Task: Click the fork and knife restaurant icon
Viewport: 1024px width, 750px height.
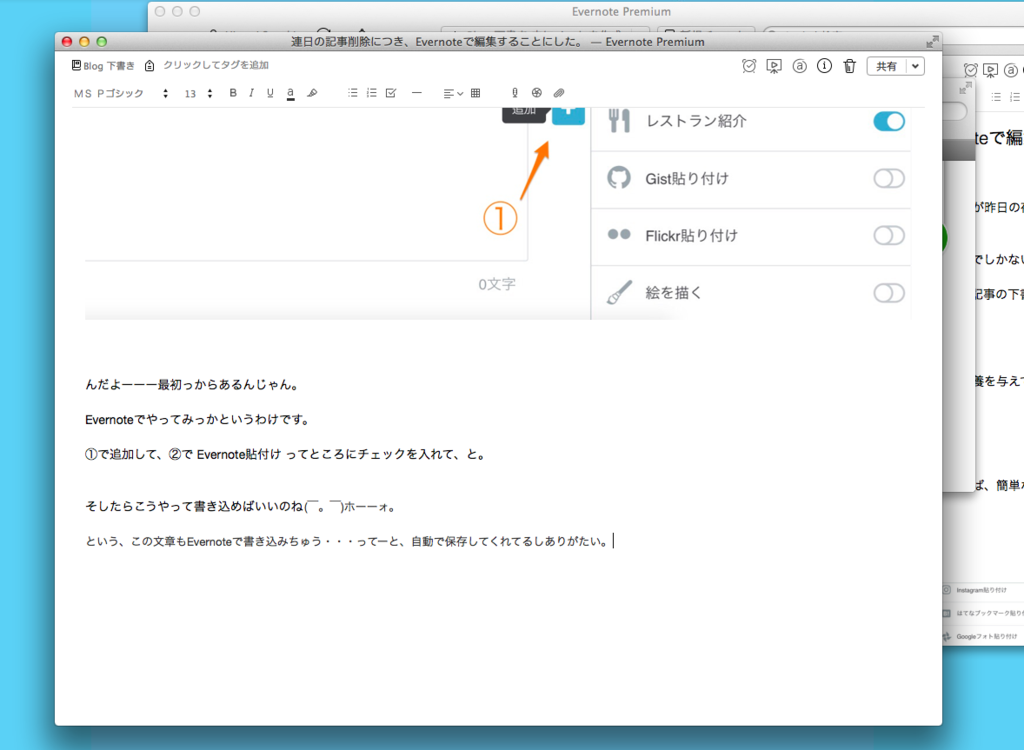Action: click(x=619, y=120)
